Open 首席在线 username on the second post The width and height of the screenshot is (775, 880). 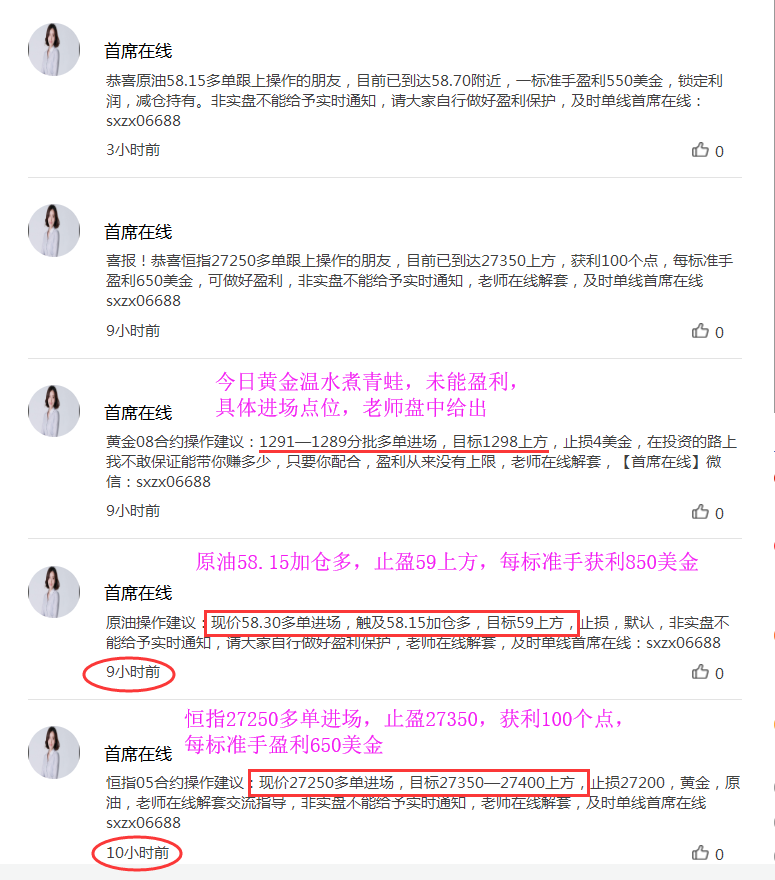(138, 232)
